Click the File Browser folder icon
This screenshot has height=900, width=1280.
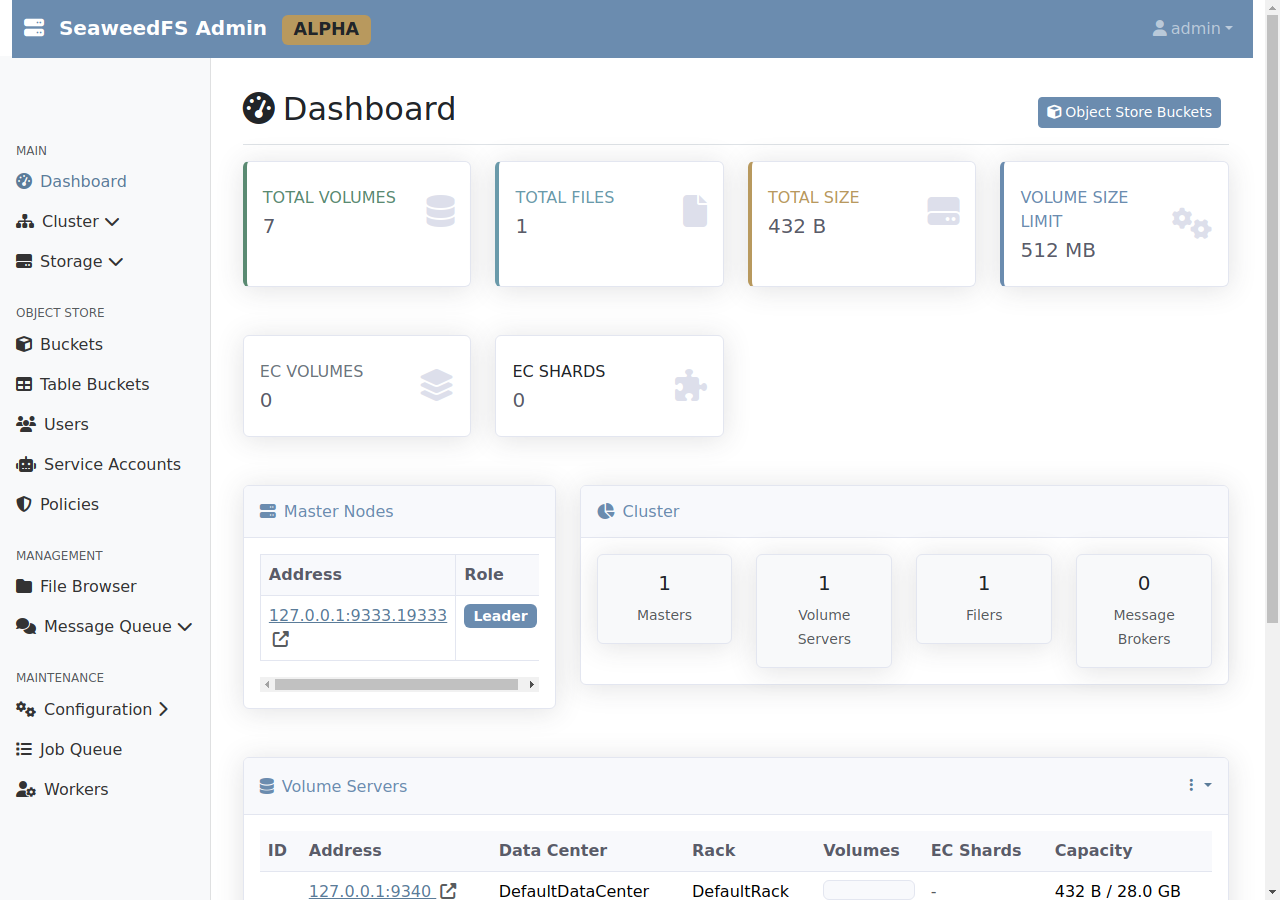pyautogui.click(x=24, y=586)
